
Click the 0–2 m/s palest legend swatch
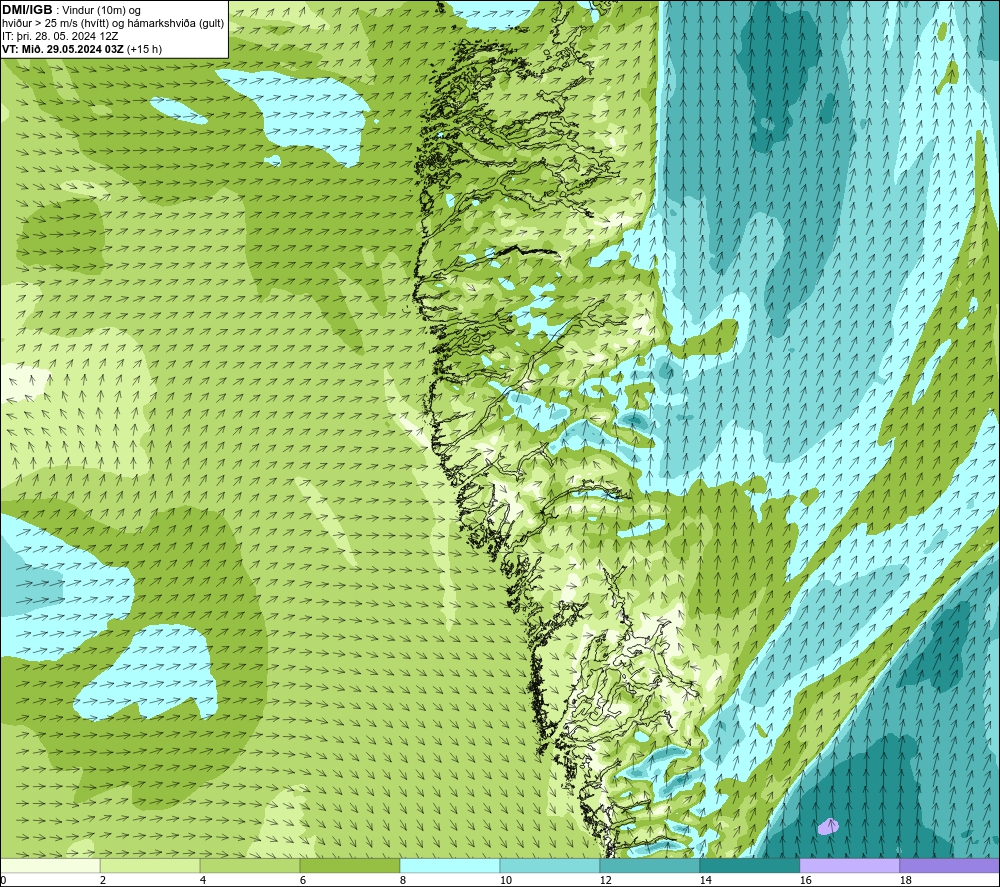[x=50, y=866]
